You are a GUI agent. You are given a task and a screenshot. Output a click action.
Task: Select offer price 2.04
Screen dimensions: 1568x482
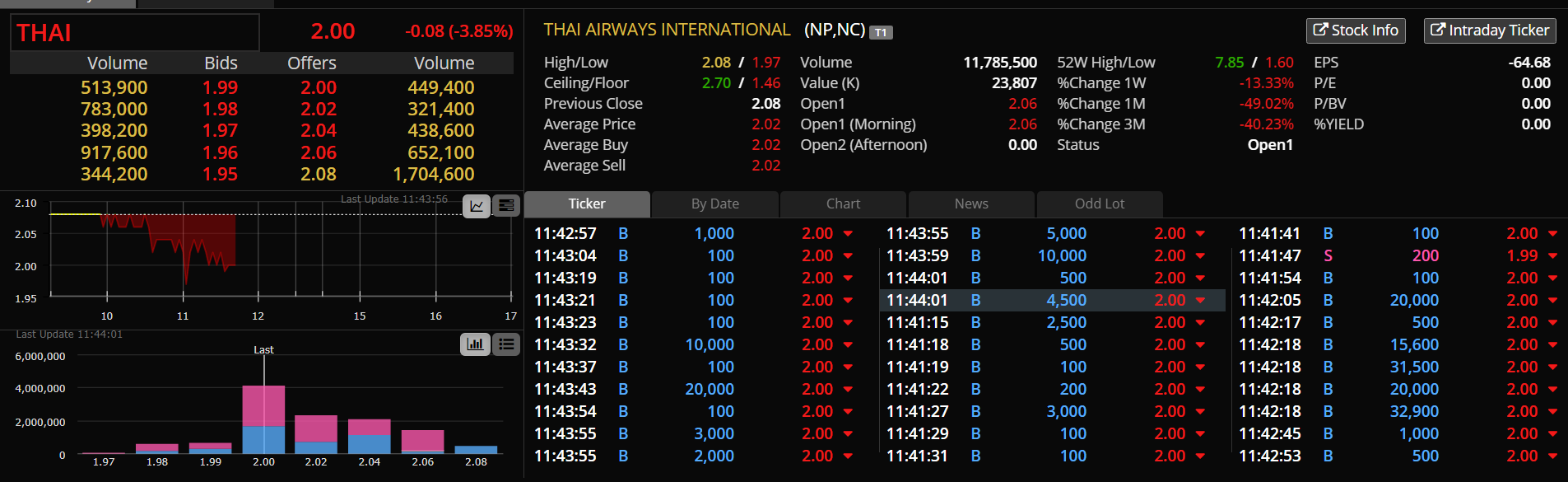pyautogui.click(x=319, y=130)
